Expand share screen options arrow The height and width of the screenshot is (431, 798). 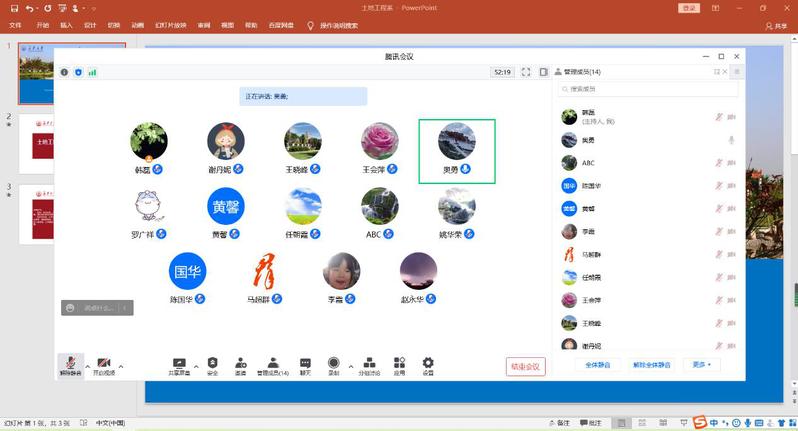[196, 366]
